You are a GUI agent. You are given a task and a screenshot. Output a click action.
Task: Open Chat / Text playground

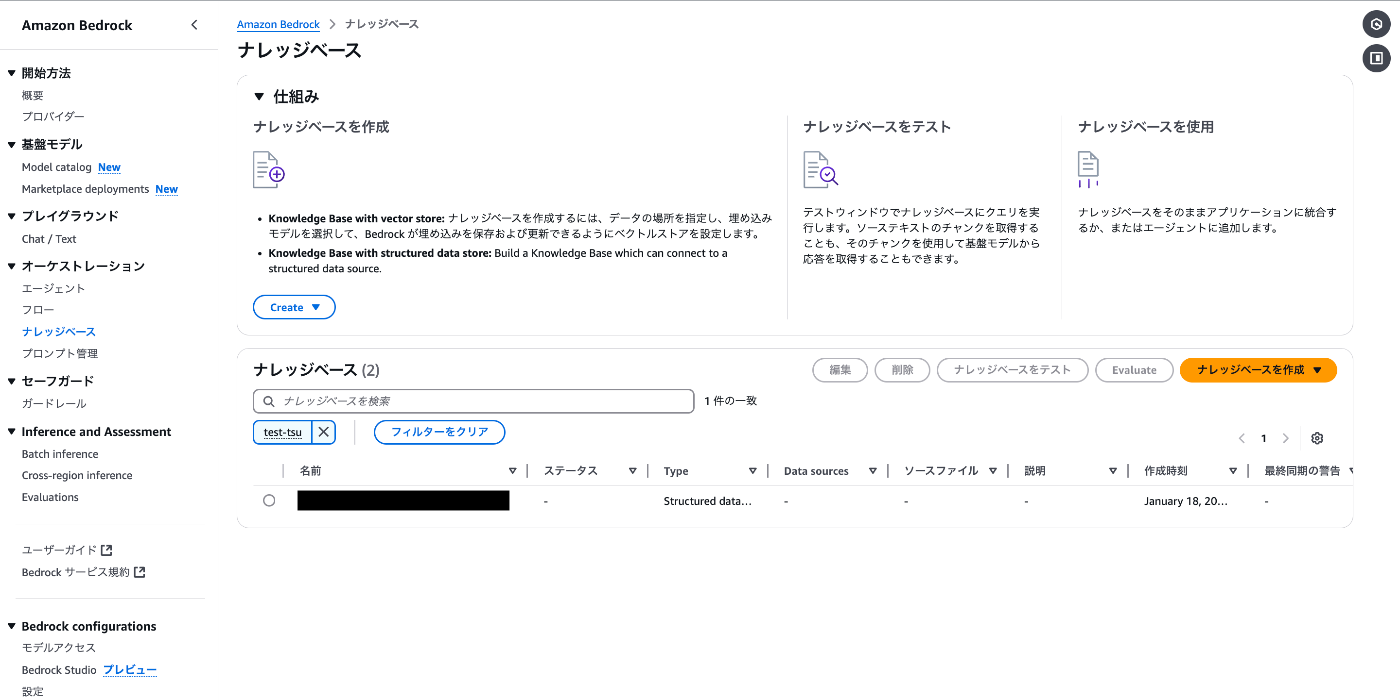point(49,239)
